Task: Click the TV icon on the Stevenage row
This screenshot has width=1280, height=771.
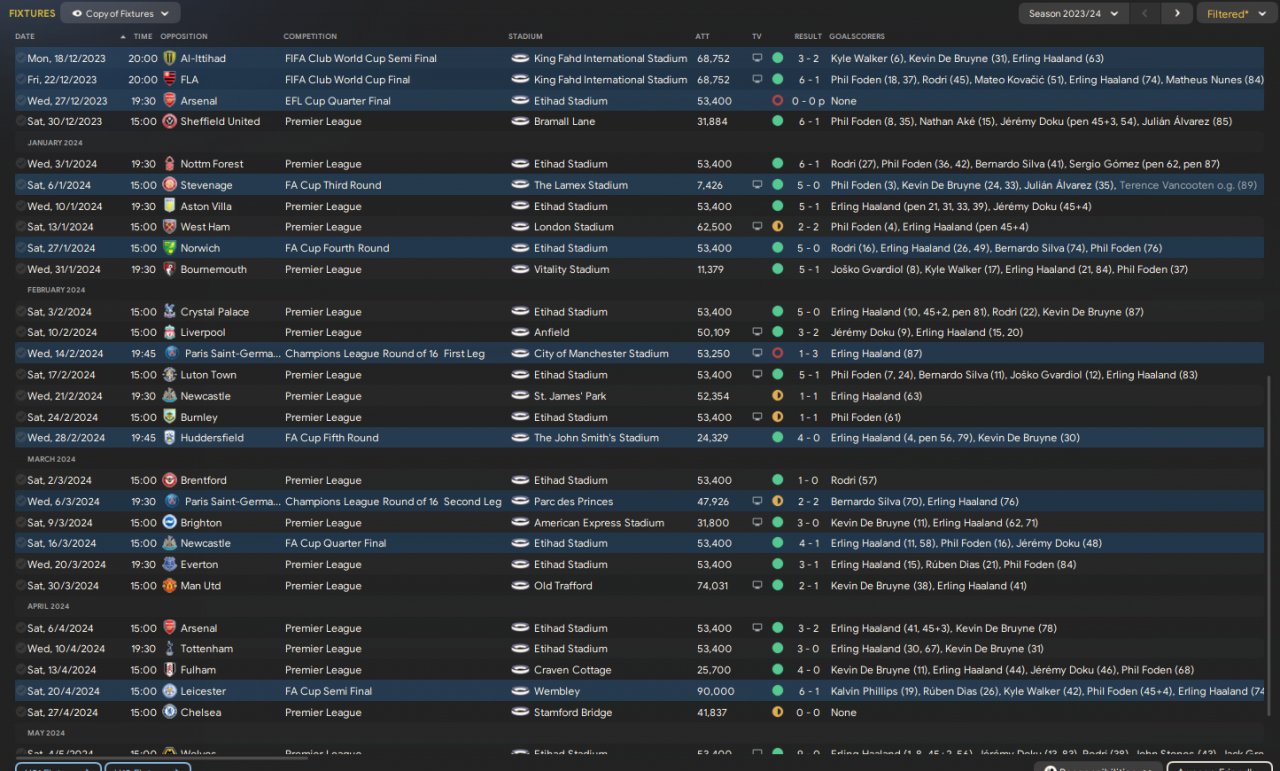Action: (x=757, y=185)
